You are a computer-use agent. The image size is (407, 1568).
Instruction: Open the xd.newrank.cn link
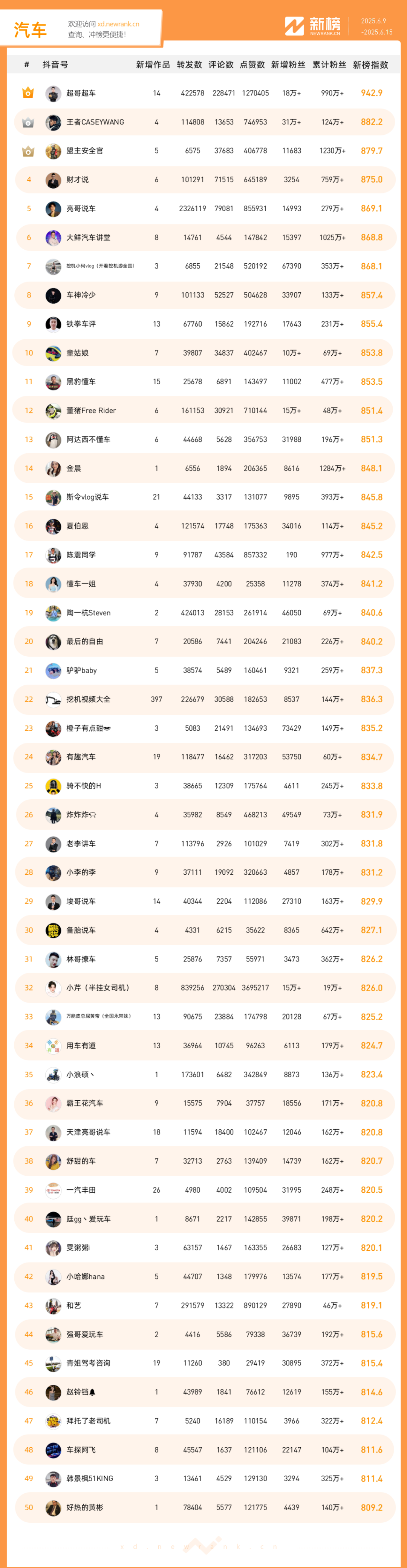click(x=118, y=25)
